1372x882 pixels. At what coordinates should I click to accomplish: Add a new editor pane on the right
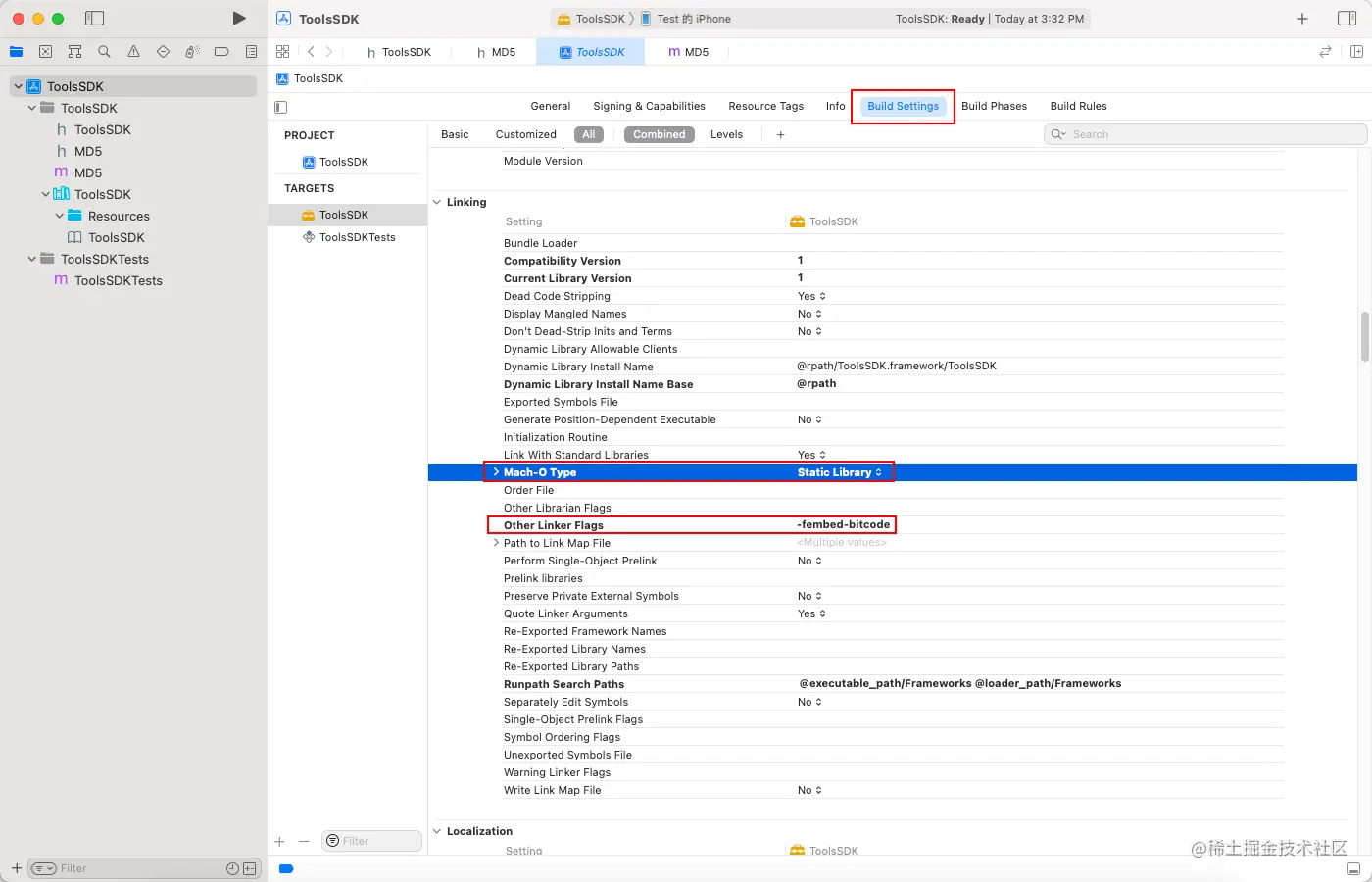(x=1356, y=52)
